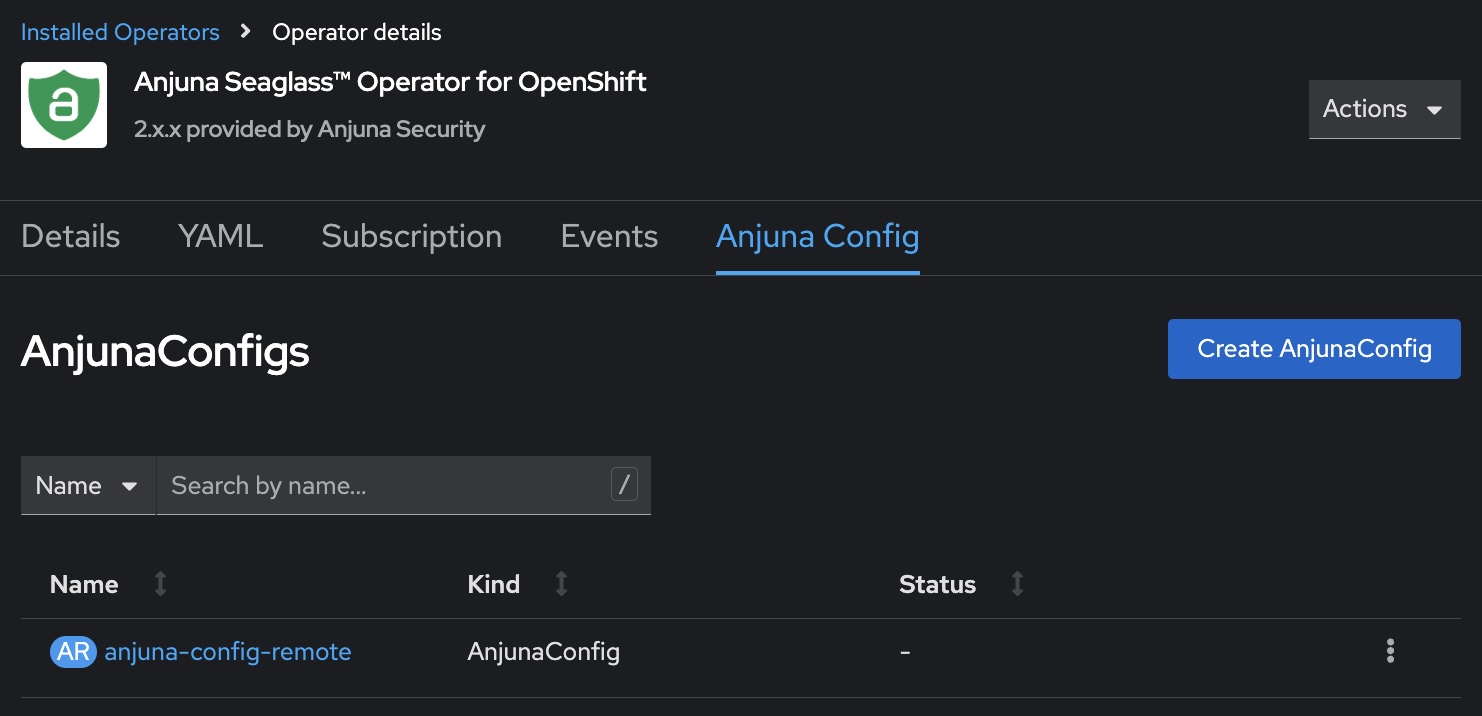The image size is (1482, 716).
Task: Navigate back via Installed Operators breadcrumb link
Action: (x=119, y=32)
